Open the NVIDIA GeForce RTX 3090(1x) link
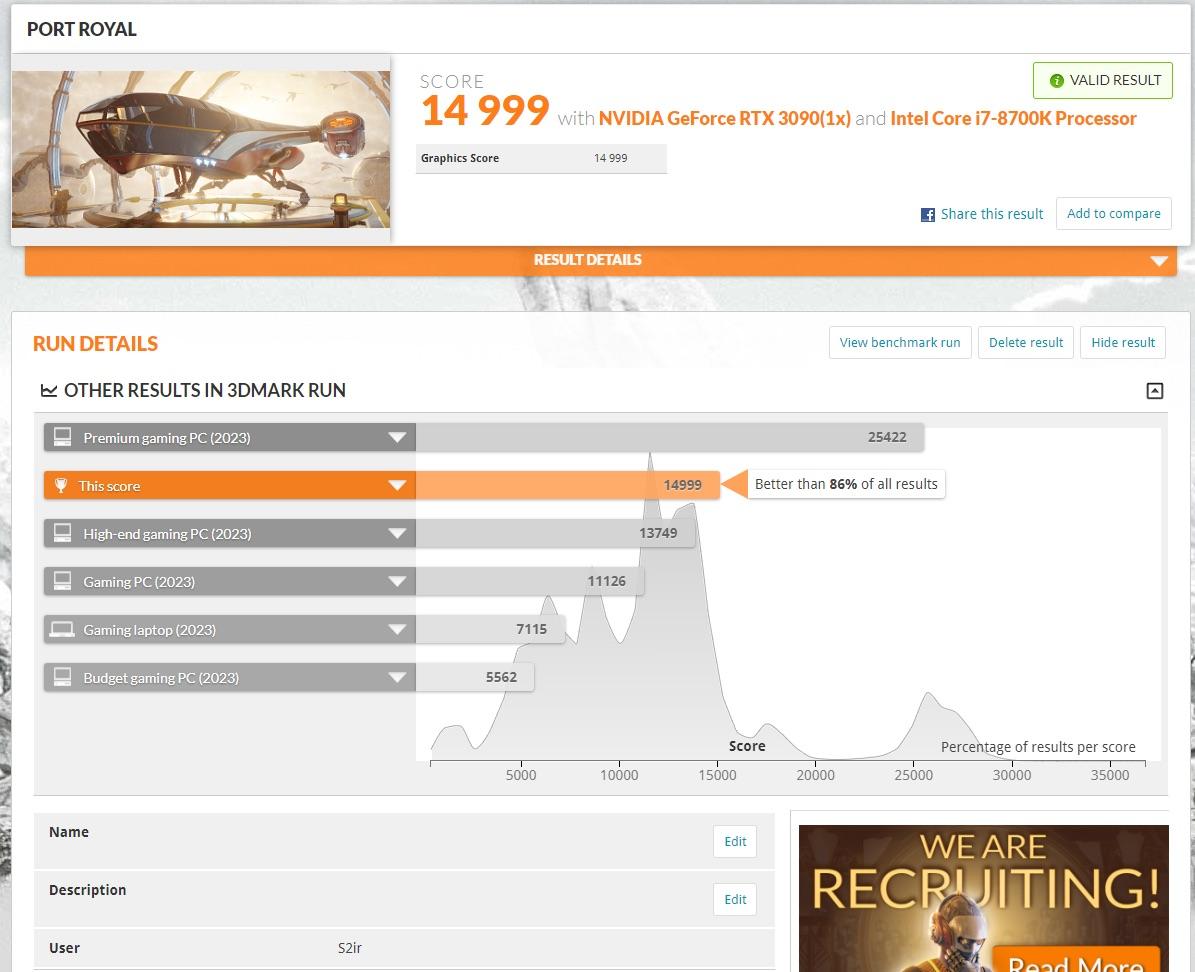Screen dimensions: 1195x972 (x=724, y=118)
